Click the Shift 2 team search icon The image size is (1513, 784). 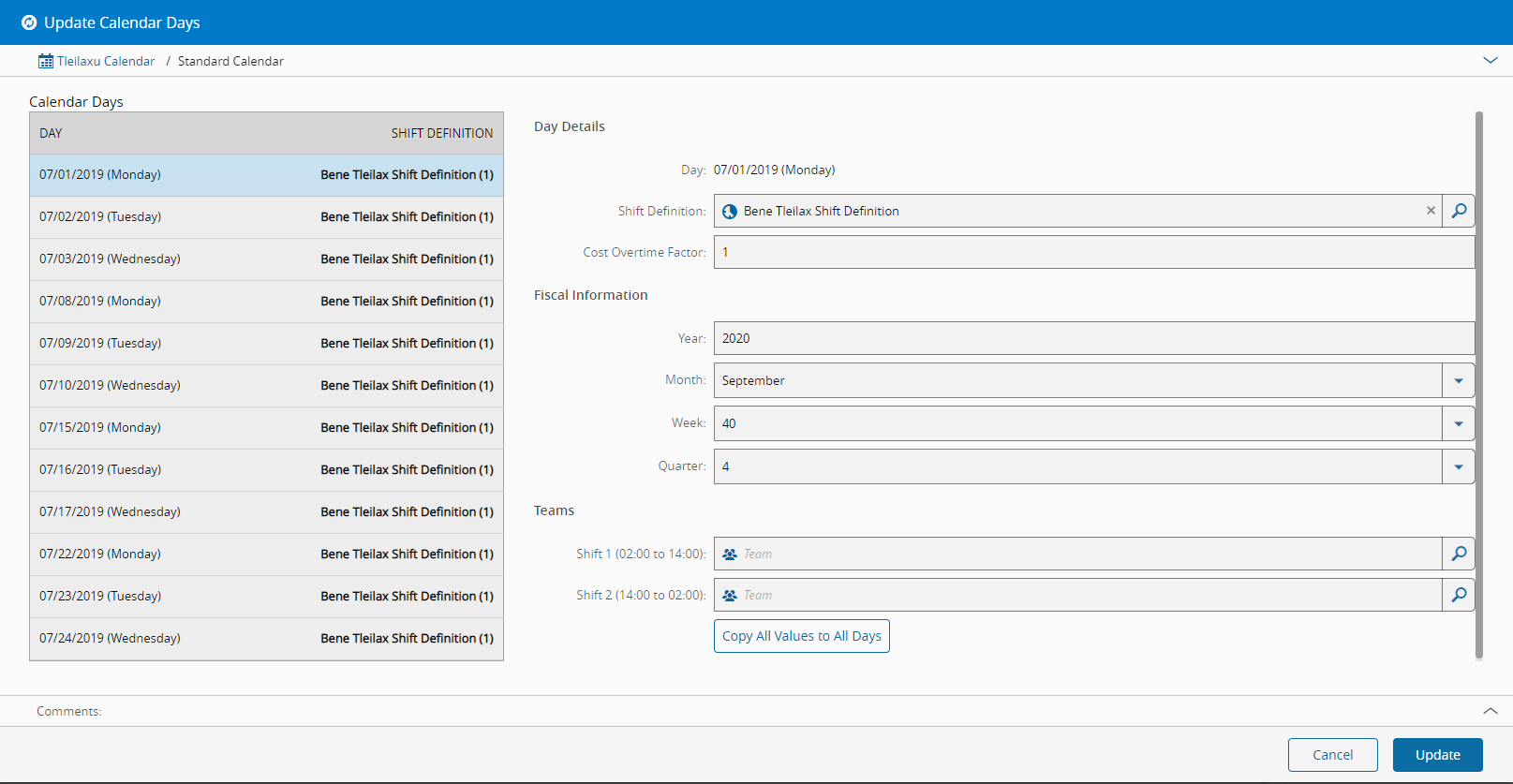[1459, 595]
